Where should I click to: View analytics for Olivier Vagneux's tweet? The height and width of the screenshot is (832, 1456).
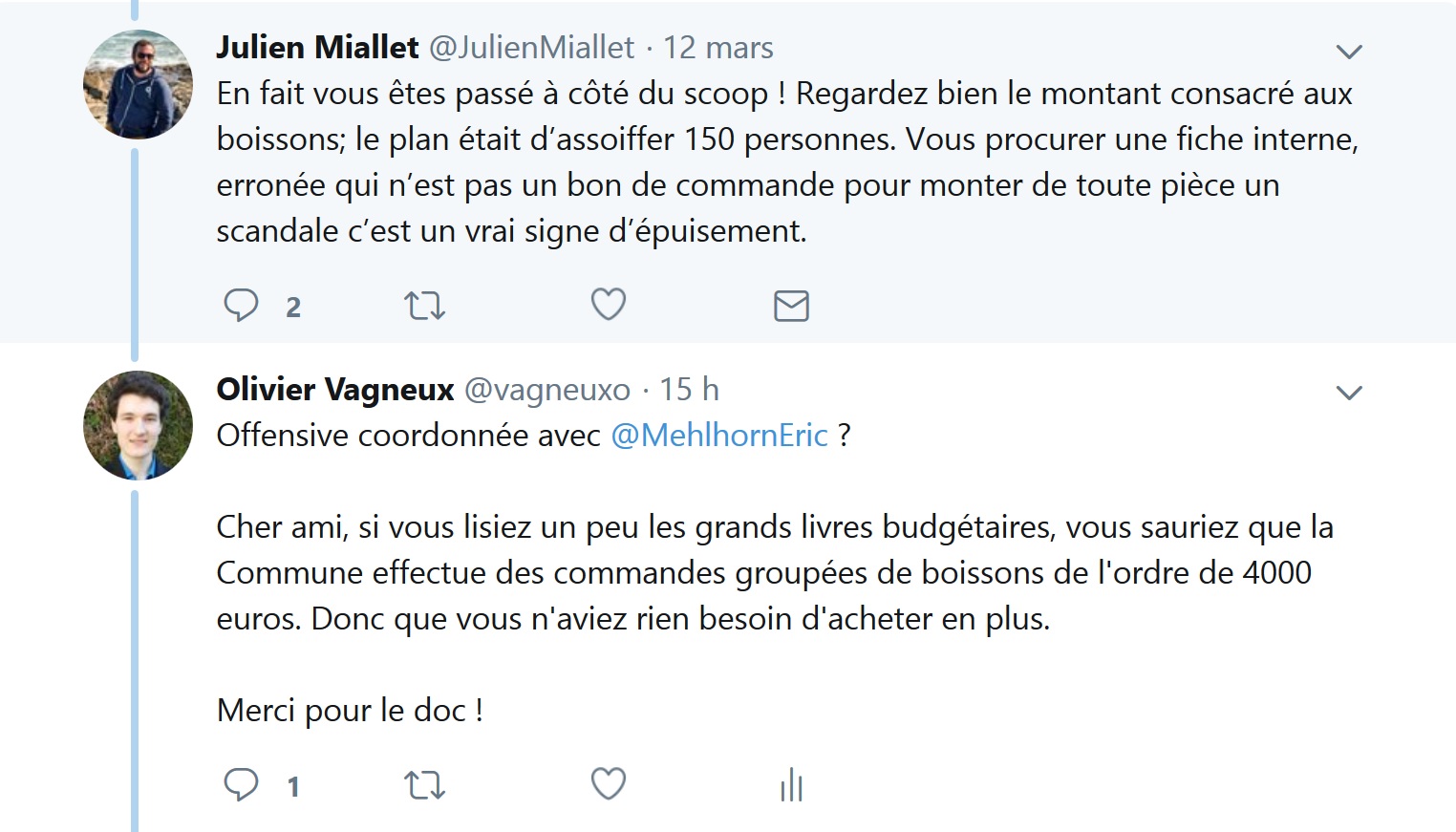tap(791, 785)
